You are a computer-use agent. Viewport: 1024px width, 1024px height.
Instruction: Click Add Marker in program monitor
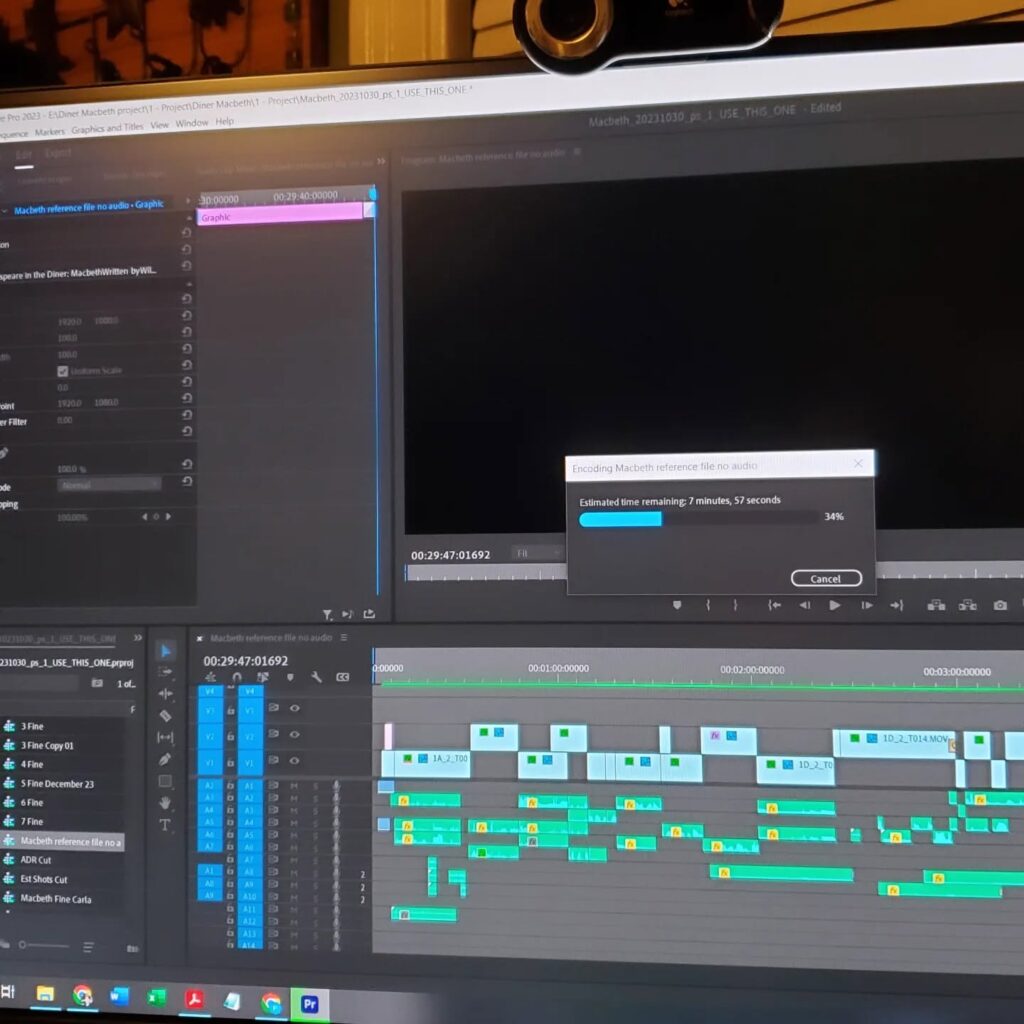677,605
